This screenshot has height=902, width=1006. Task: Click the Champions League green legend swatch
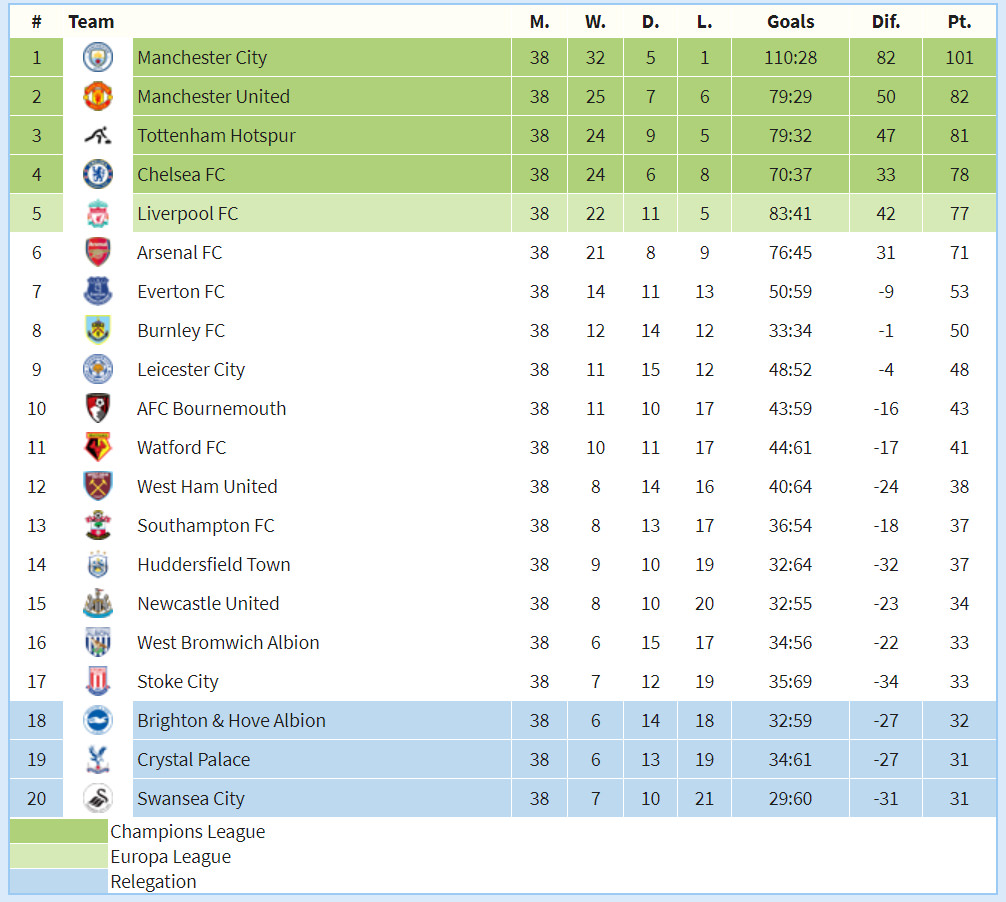tap(58, 831)
